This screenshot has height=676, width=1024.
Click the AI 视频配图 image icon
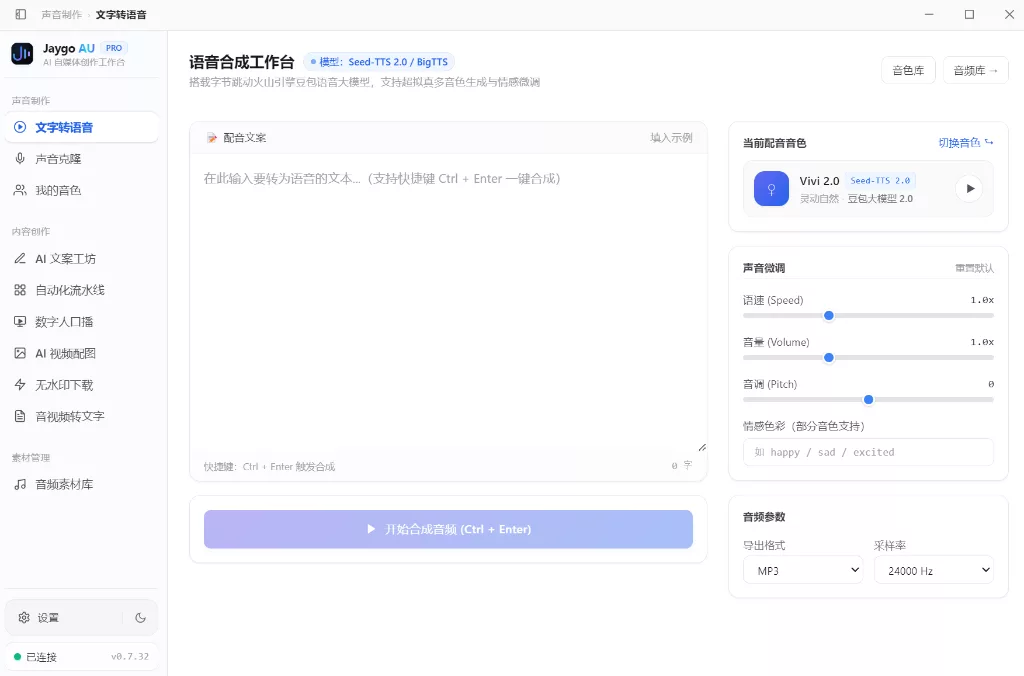20,353
